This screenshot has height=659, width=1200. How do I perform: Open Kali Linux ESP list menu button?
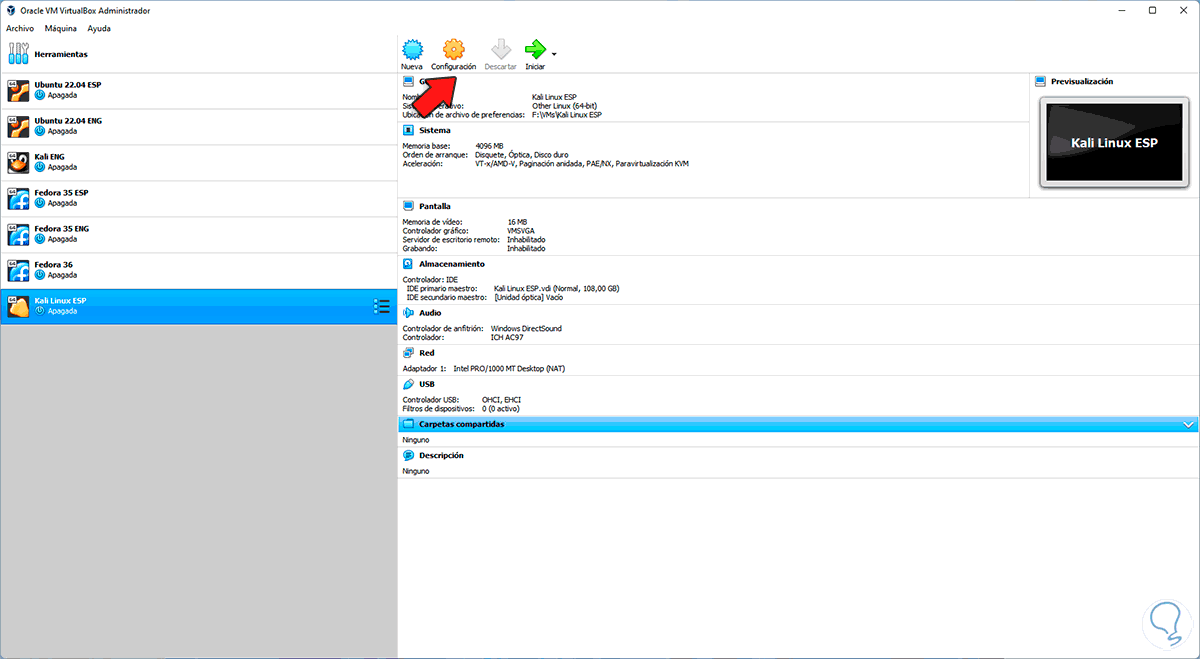[381, 306]
